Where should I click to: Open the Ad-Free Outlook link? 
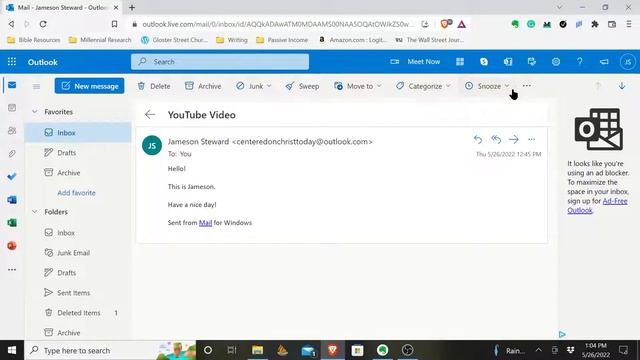[597, 206]
